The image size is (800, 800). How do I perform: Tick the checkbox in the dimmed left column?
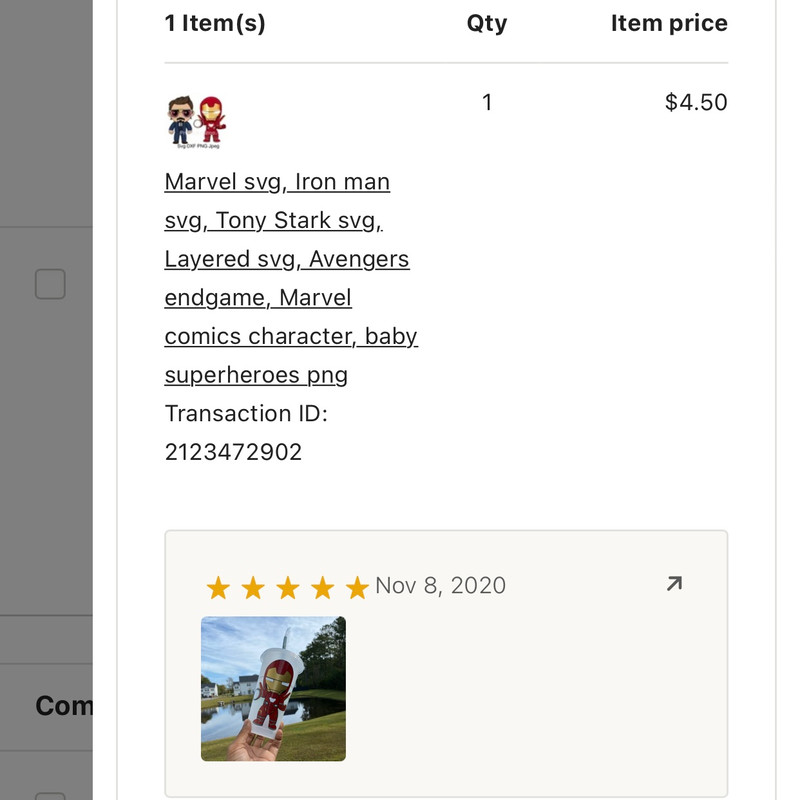pos(50,284)
